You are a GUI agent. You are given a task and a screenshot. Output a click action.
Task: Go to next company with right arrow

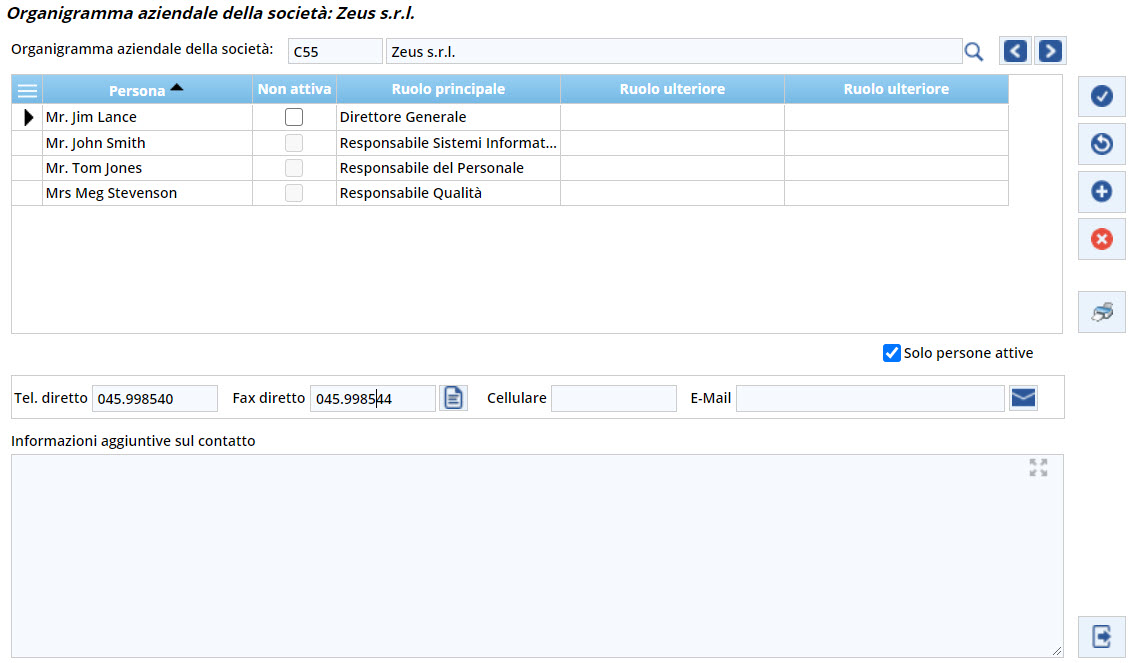click(x=1050, y=51)
